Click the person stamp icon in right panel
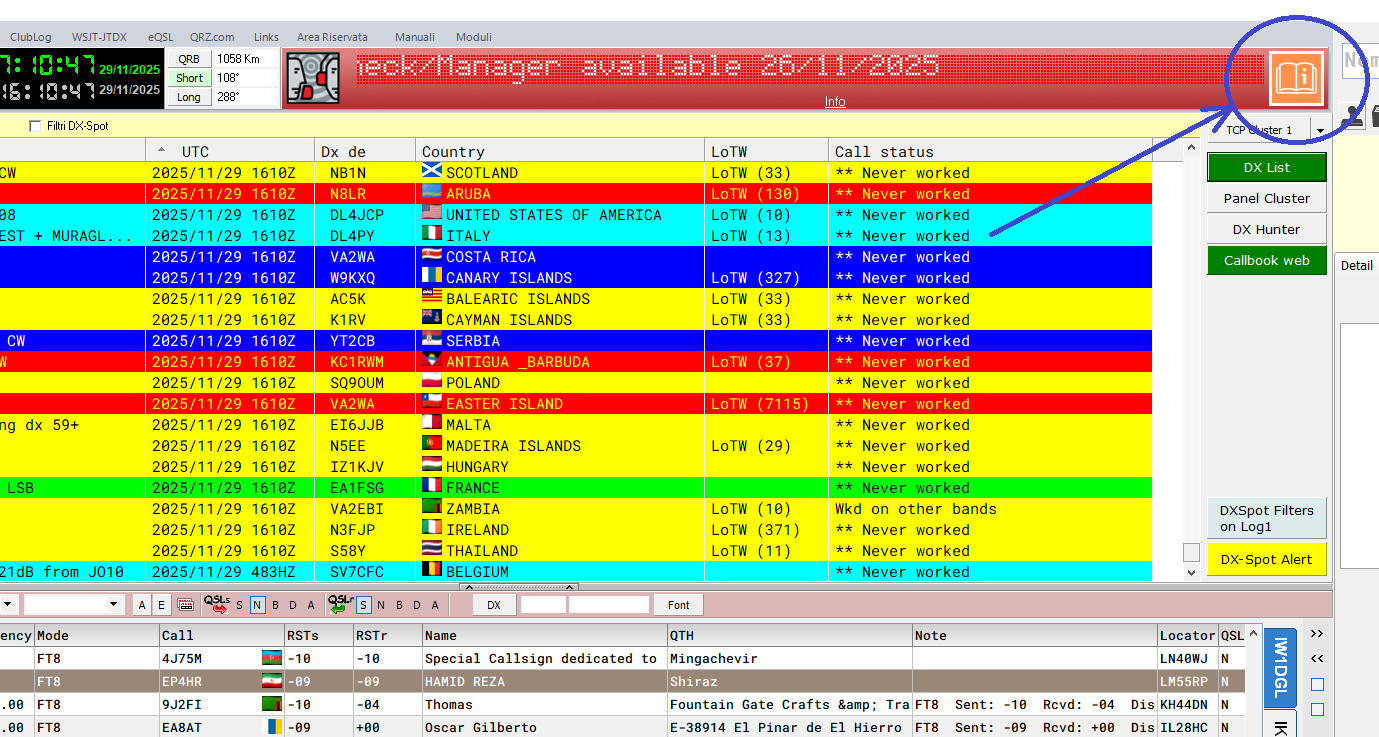 1352,115
